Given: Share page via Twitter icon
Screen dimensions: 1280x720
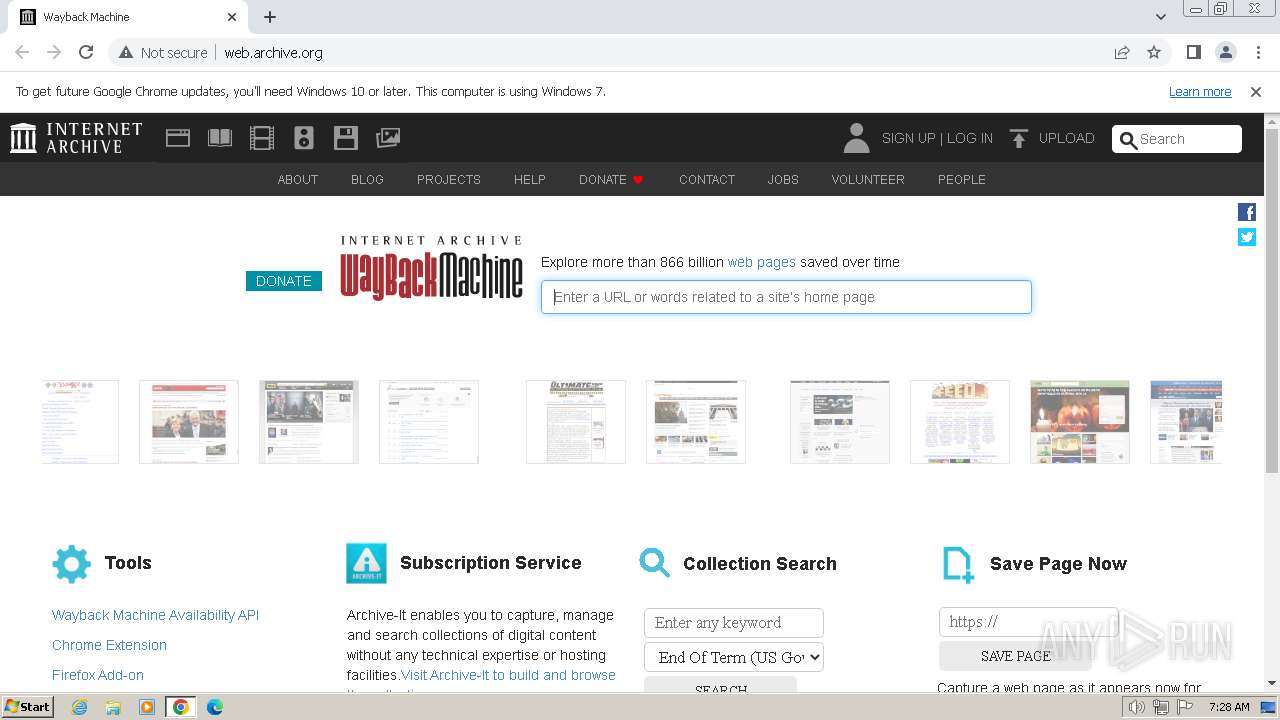Looking at the screenshot, I should tap(1247, 237).
